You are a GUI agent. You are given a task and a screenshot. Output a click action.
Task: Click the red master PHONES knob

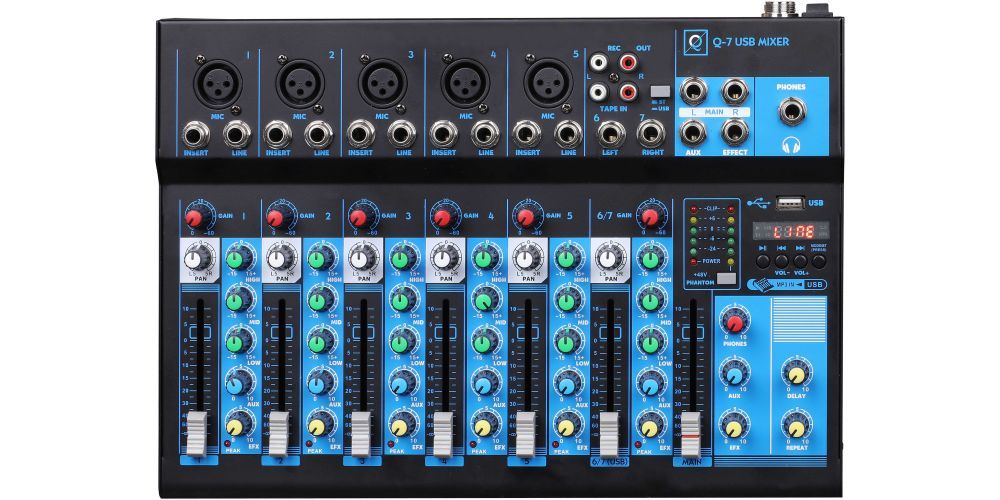pyautogui.click(x=734, y=322)
